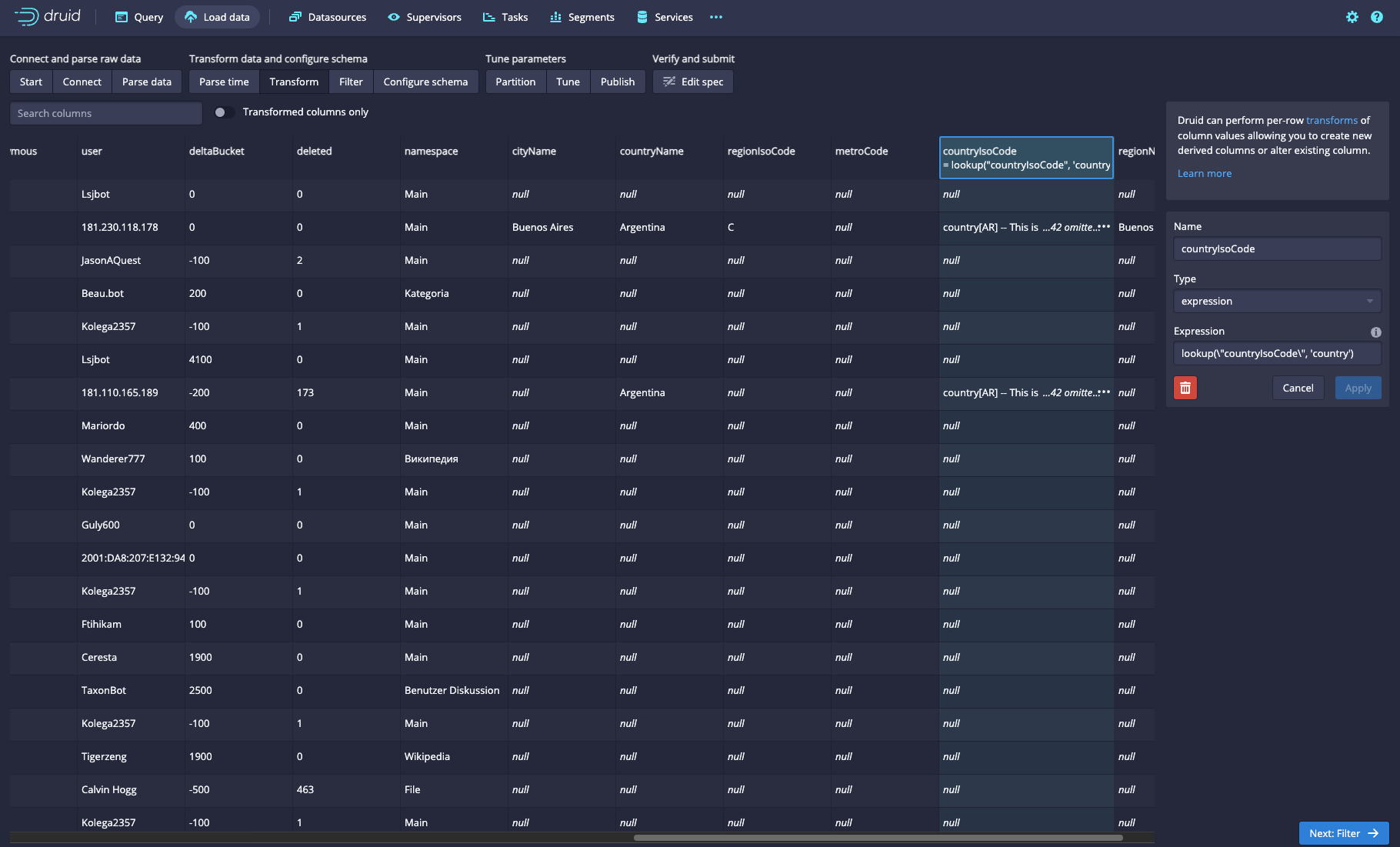This screenshot has height=847, width=1400.
Task: Click the horizontal table scrollbar
Action: pyautogui.click(x=877, y=838)
